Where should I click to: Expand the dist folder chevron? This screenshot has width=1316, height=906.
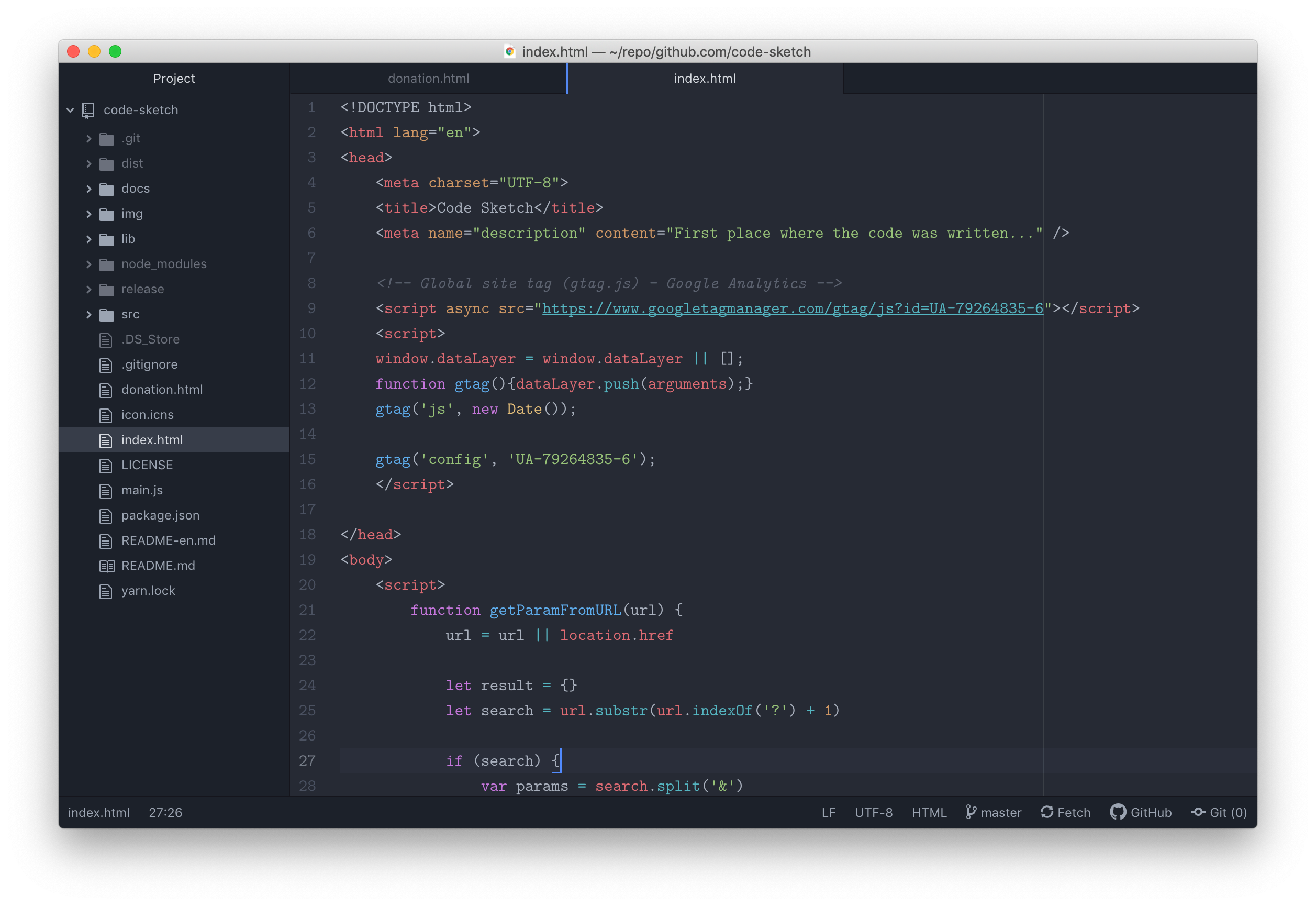[89, 163]
